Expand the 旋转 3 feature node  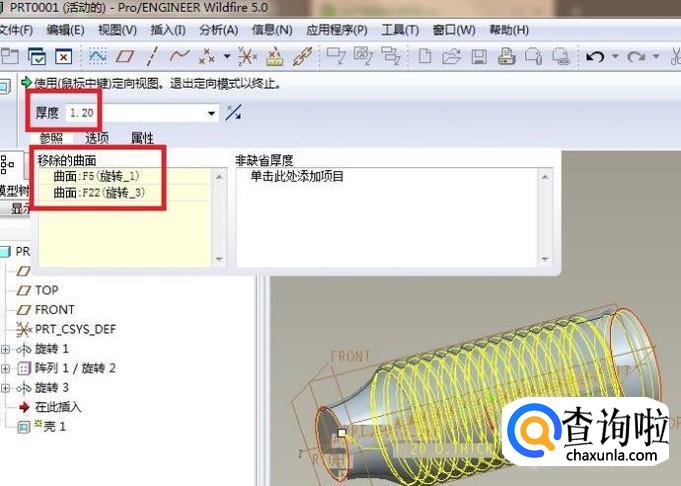click(x=5, y=388)
